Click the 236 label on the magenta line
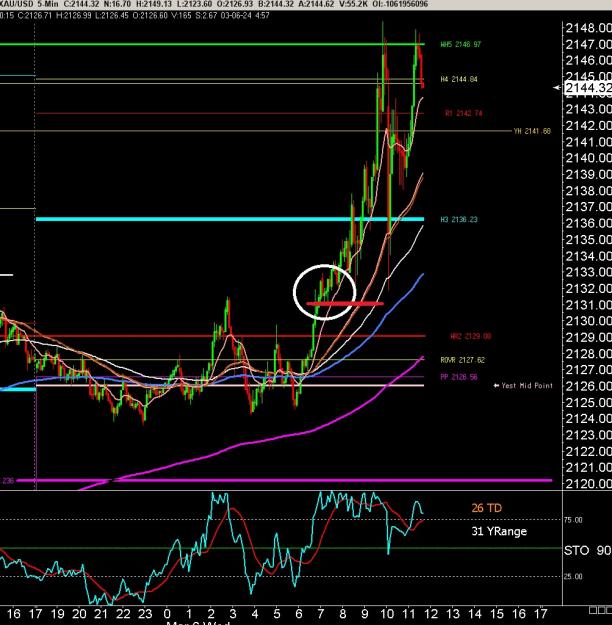 pyautogui.click(x=8, y=481)
